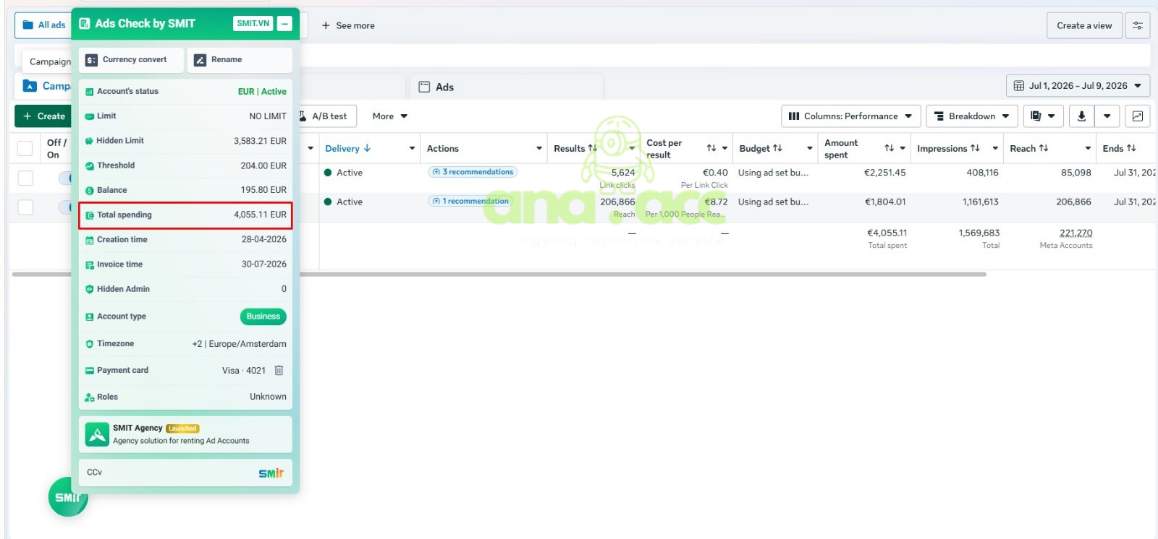The width and height of the screenshot is (1158, 539).
Task: Switch to the Ads tab
Action: 507,86
